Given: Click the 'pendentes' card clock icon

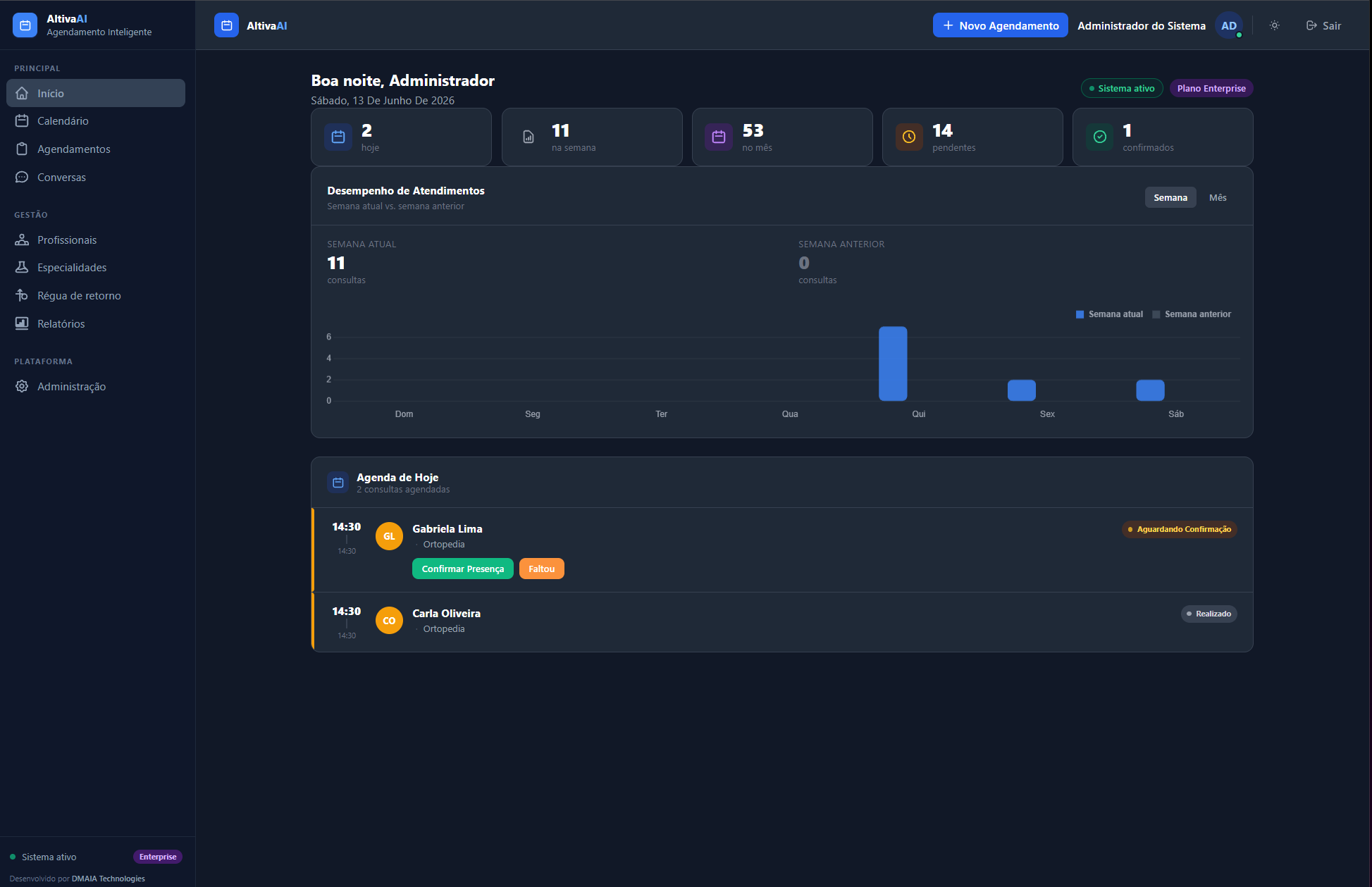Looking at the screenshot, I should pyautogui.click(x=909, y=137).
